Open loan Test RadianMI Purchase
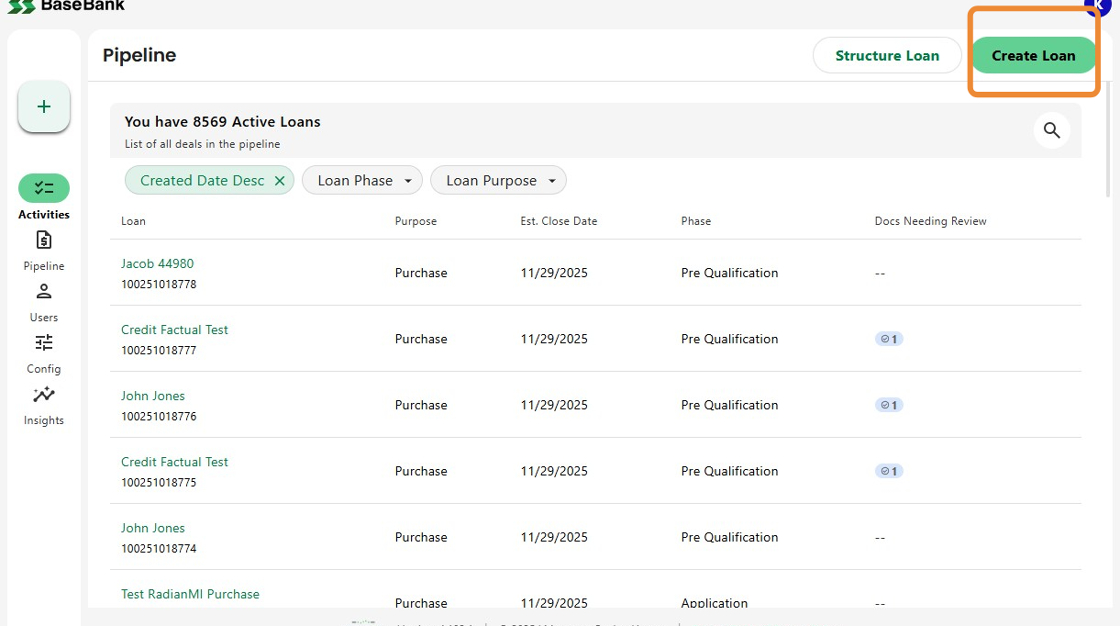This screenshot has width=1120, height=626. point(190,594)
